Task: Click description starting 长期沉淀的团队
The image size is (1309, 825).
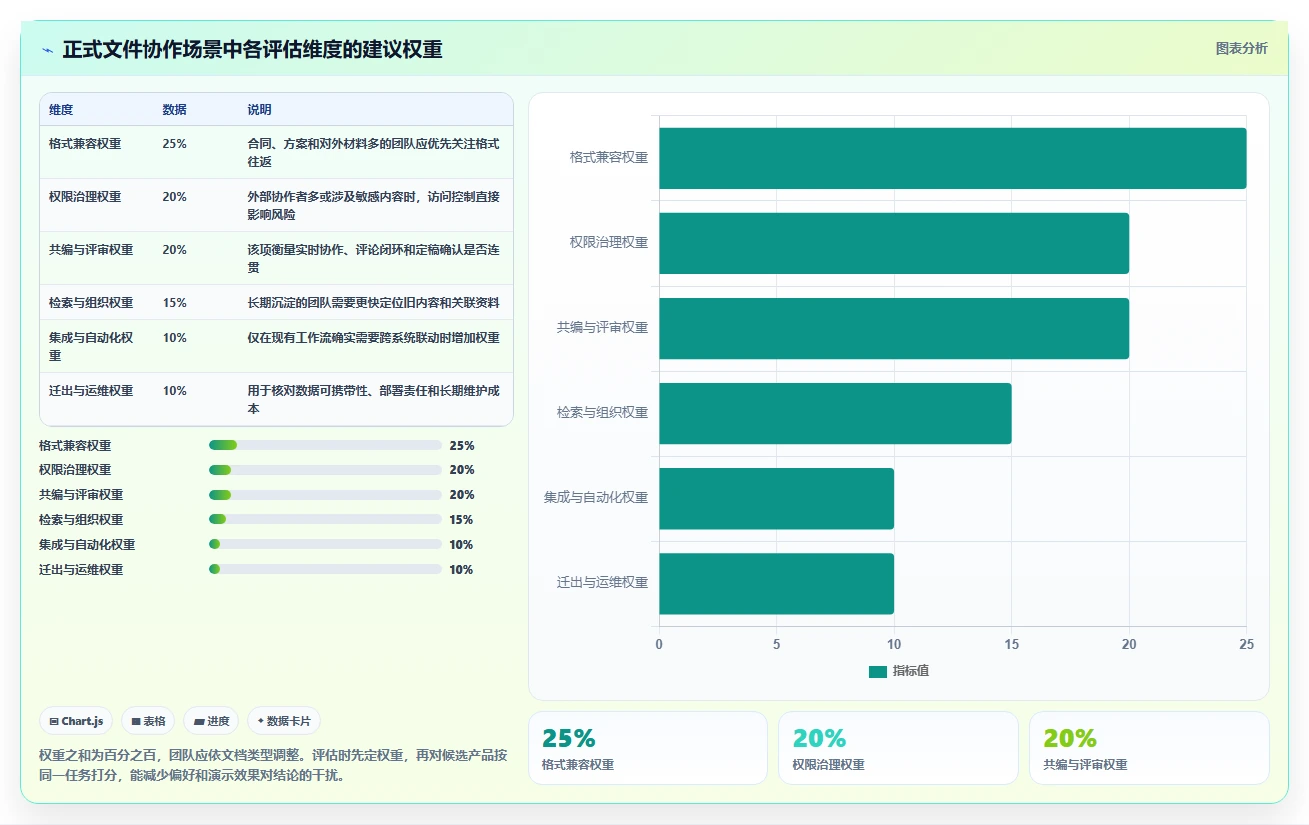Action: coord(374,303)
